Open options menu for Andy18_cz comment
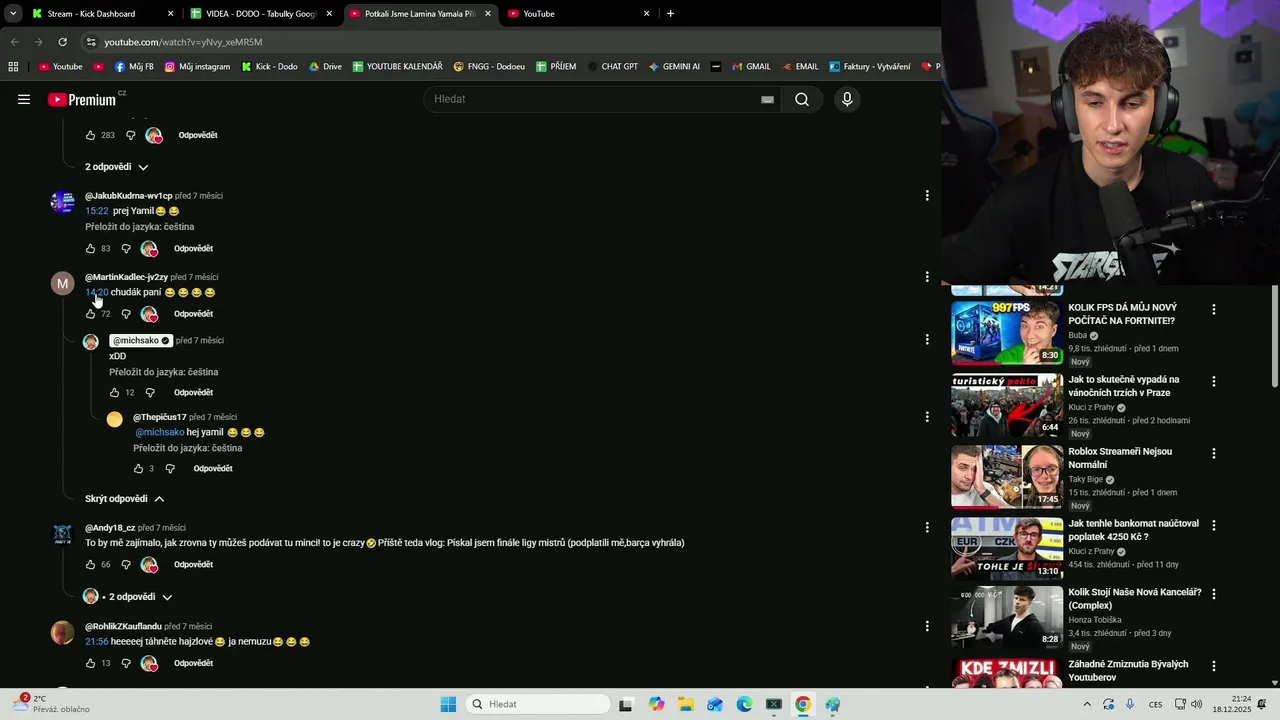The height and width of the screenshot is (720, 1280). pyautogui.click(x=927, y=527)
